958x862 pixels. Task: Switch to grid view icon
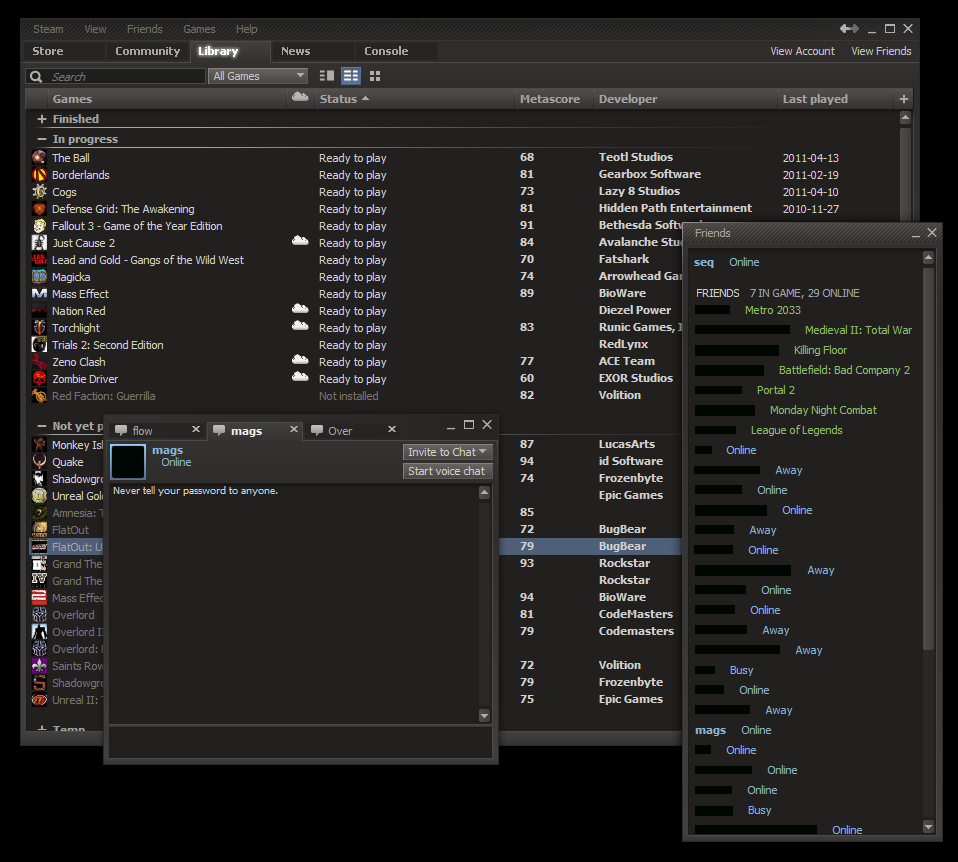coord(375,76)
